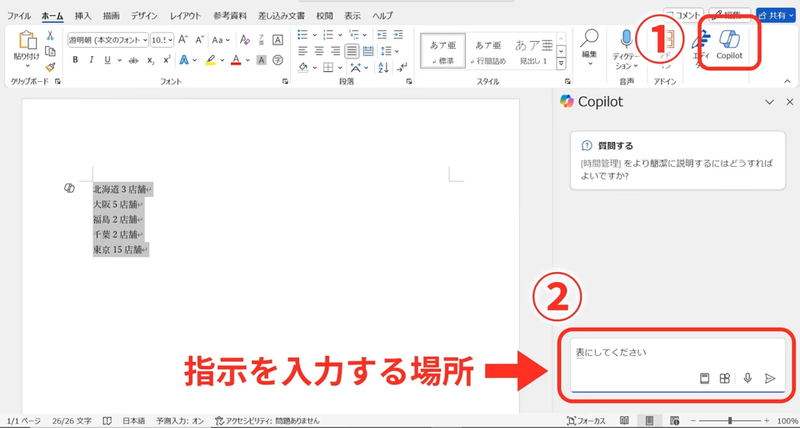Open Copilot from the ribbon

(729, 45)
